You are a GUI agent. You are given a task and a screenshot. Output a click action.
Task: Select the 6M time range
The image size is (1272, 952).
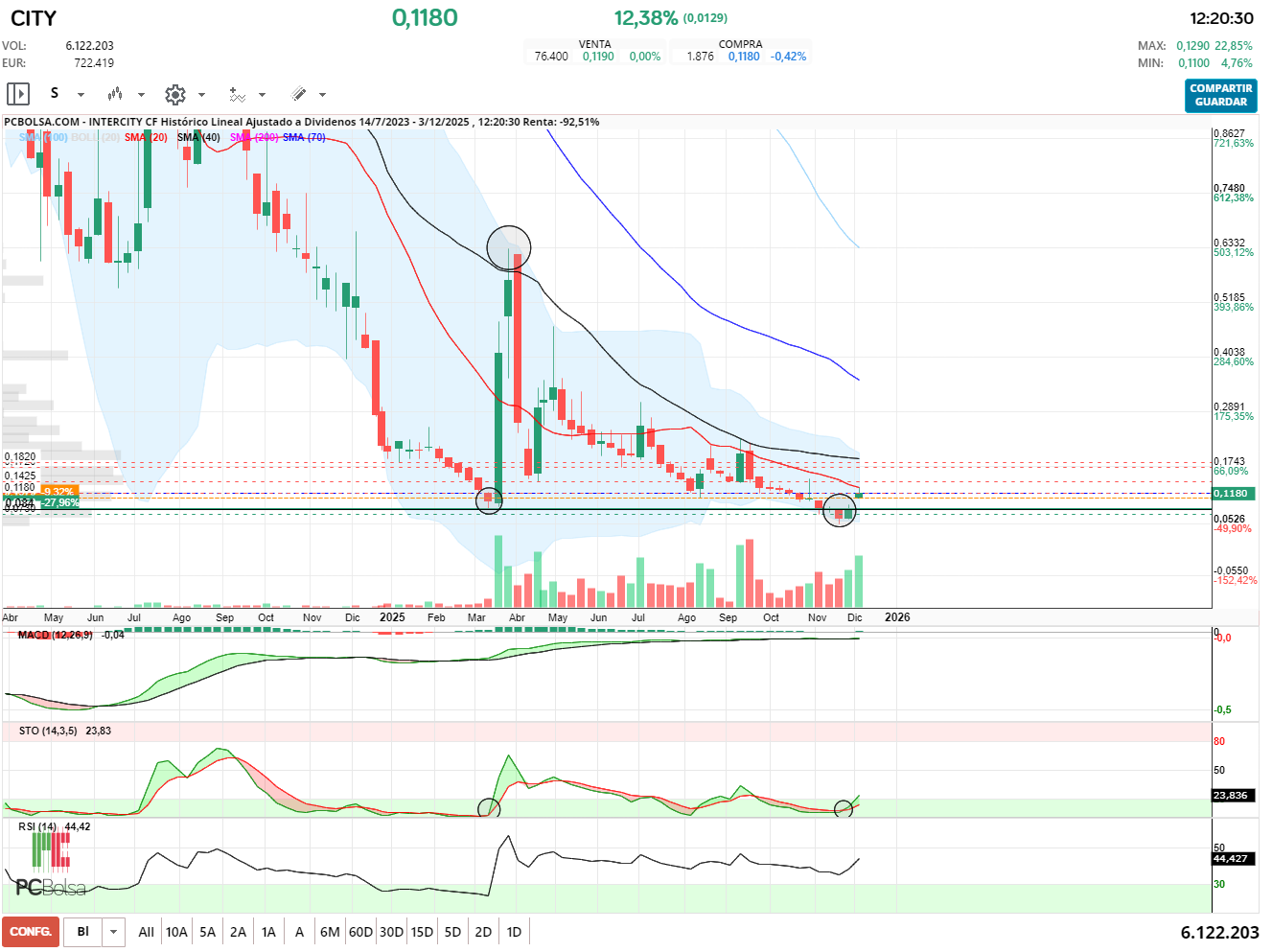tap(330, 932)
